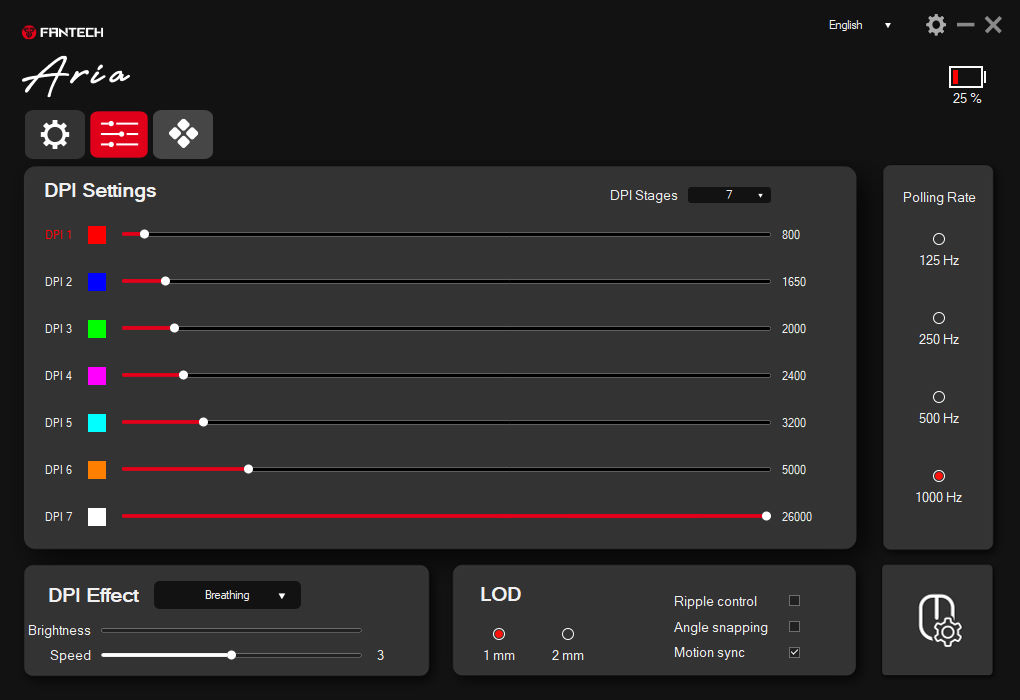Click the Aria product logo

click(76, 75)
